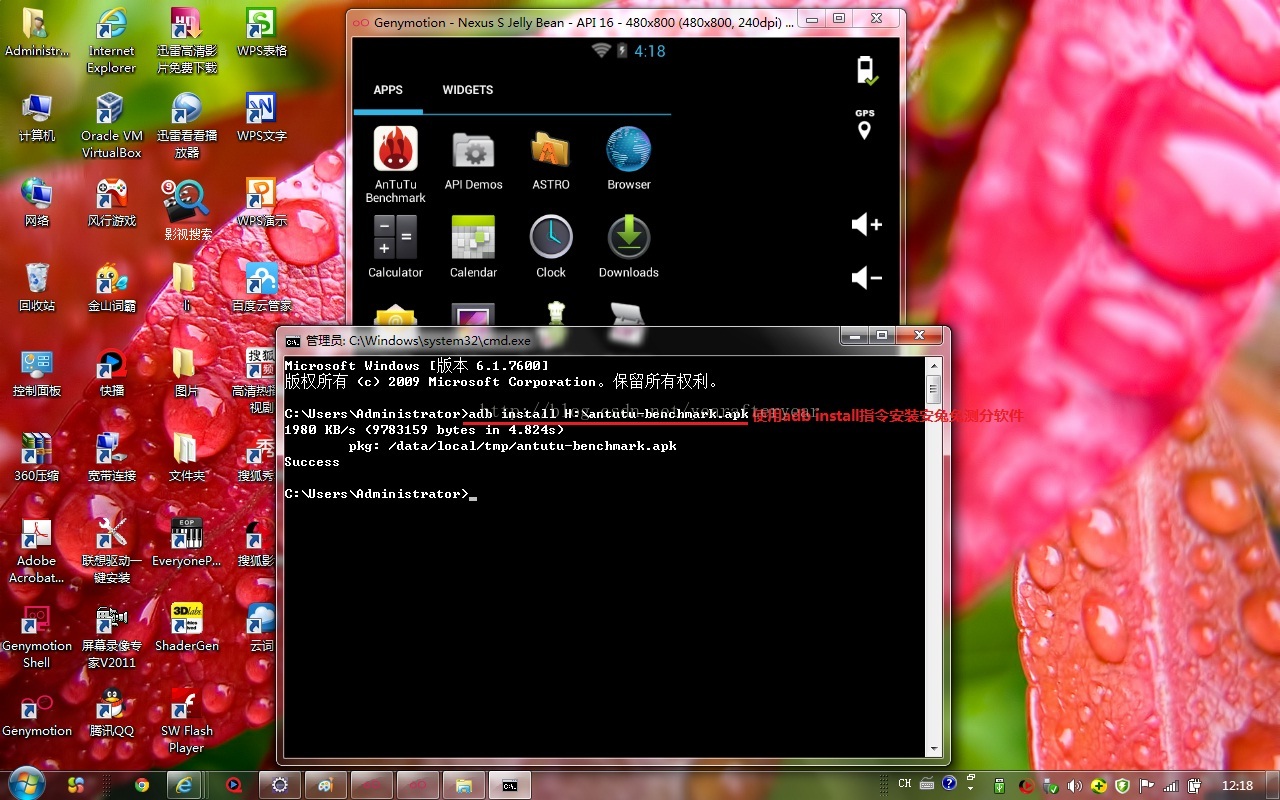Select 计算机 desktop icon
The image size is (1280, 800).
click(37, 118)
